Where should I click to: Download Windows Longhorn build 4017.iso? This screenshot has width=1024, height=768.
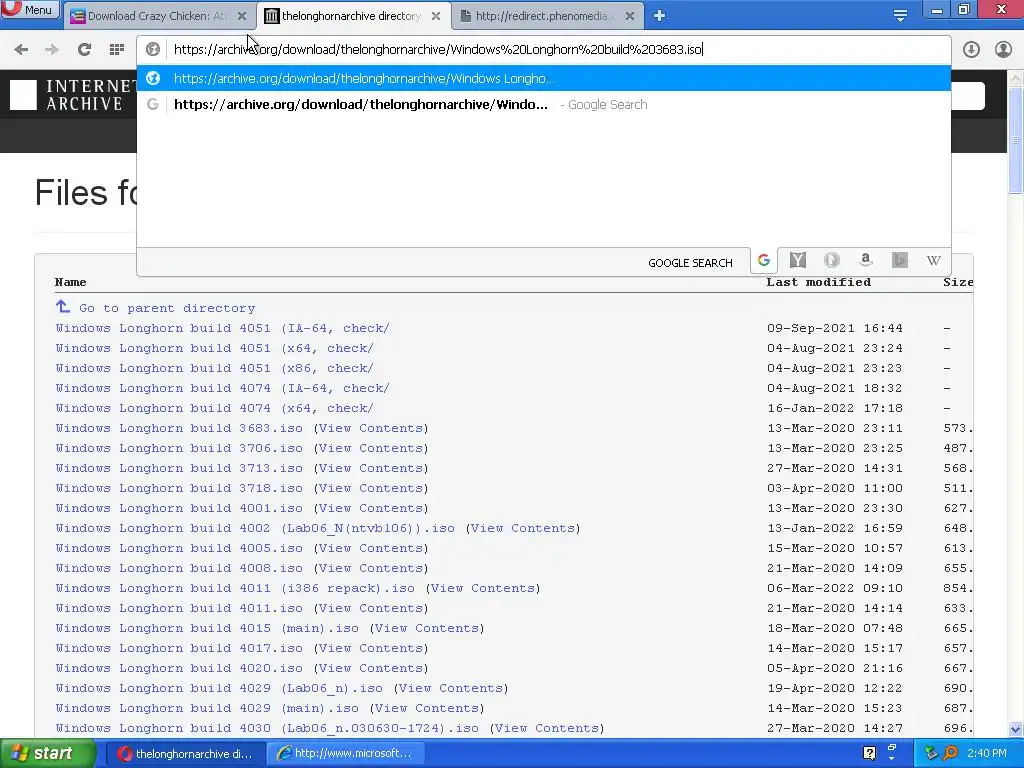pyautogui.click(x=179, y=648)
